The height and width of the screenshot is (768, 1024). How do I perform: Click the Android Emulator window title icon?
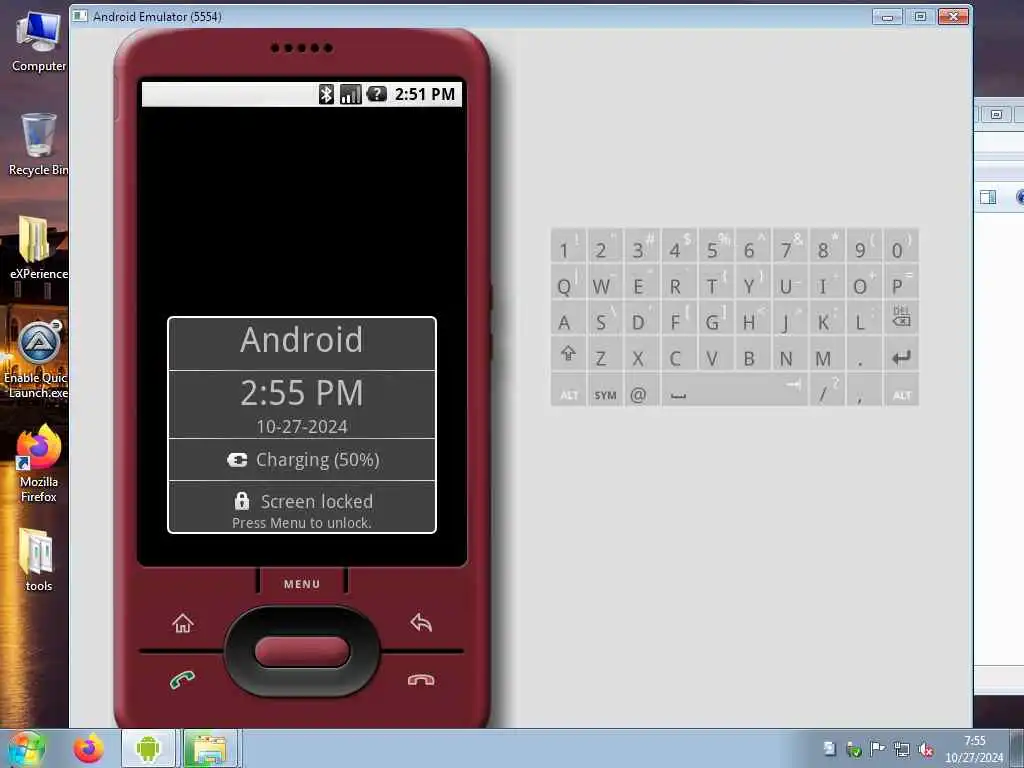(x=80, y=16)
